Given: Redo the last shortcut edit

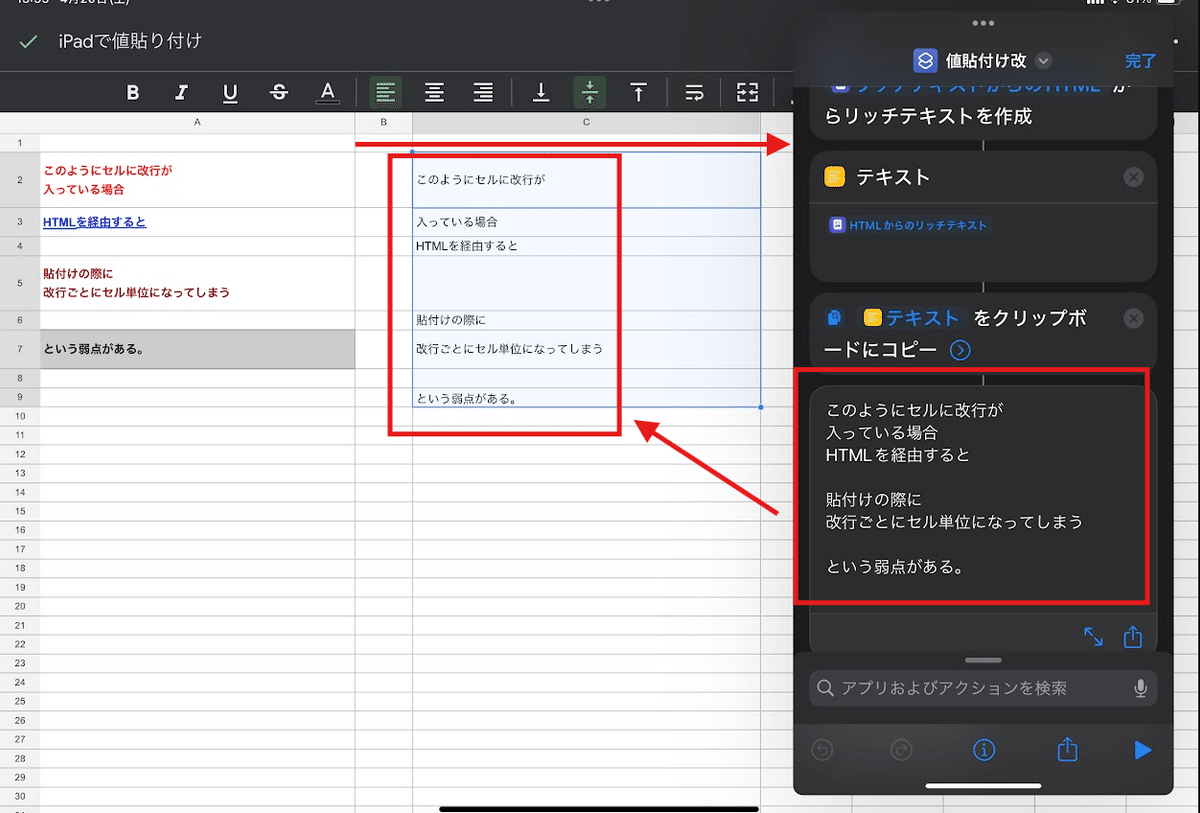Looking at the screenshot, I should [x=903, y=750].
